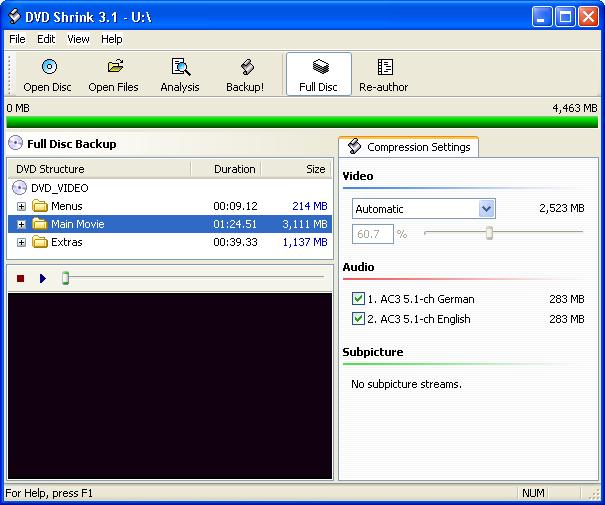The image size is (605, 505).
Task: Click the 60.7 percent input field
Action: 373,234
